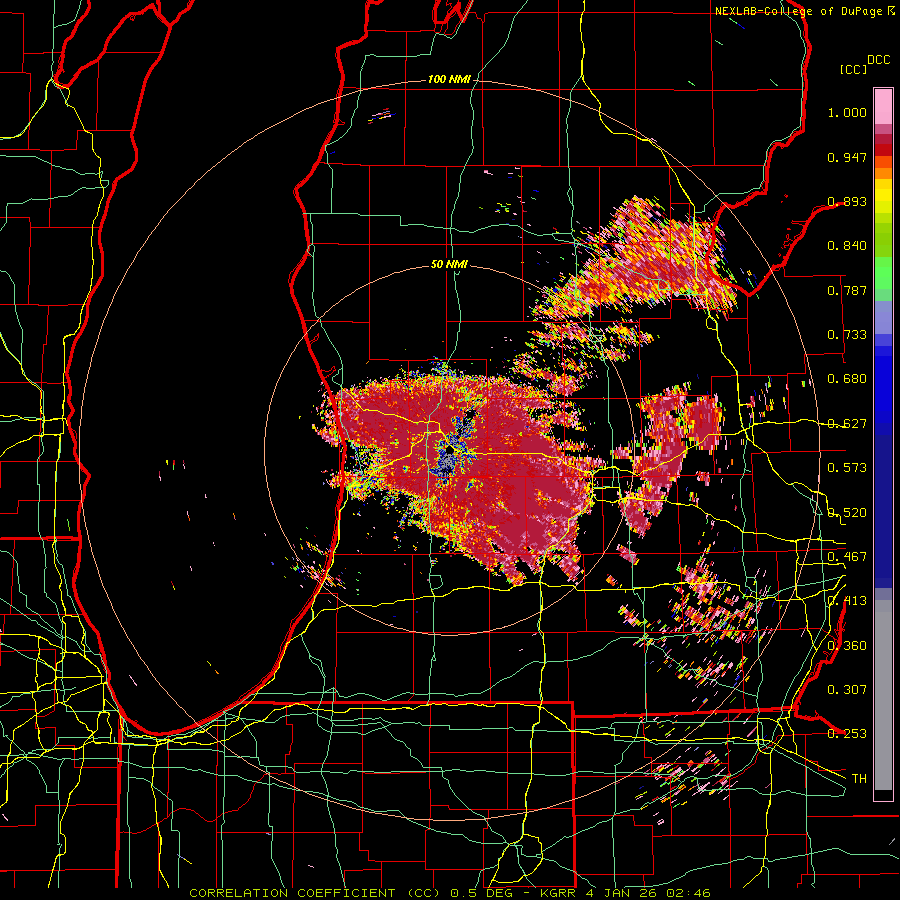
Task: Select the 0.787 scale value
Action: coord(847,290)
